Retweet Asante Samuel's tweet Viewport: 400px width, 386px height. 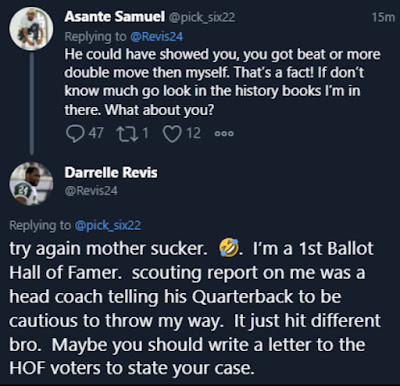pos(127,133)
